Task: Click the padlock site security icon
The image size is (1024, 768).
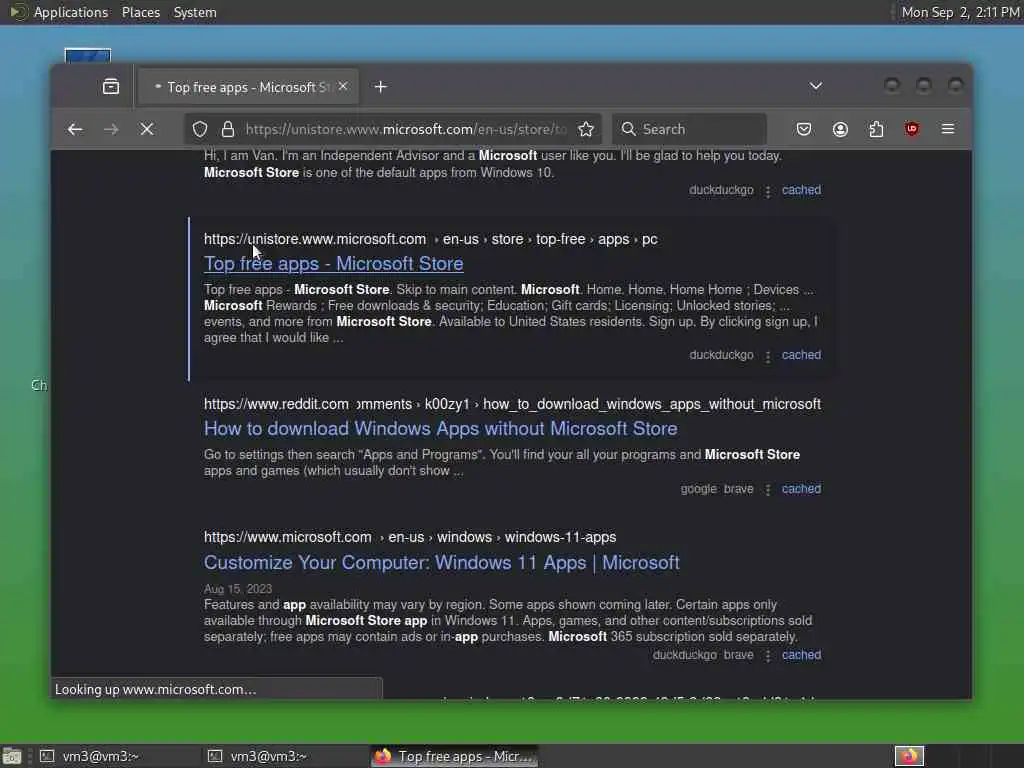Action: 227,129
